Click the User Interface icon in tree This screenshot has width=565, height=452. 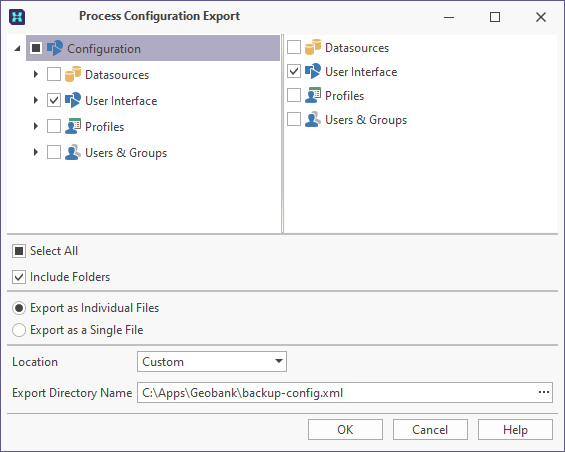click(73, 100)
